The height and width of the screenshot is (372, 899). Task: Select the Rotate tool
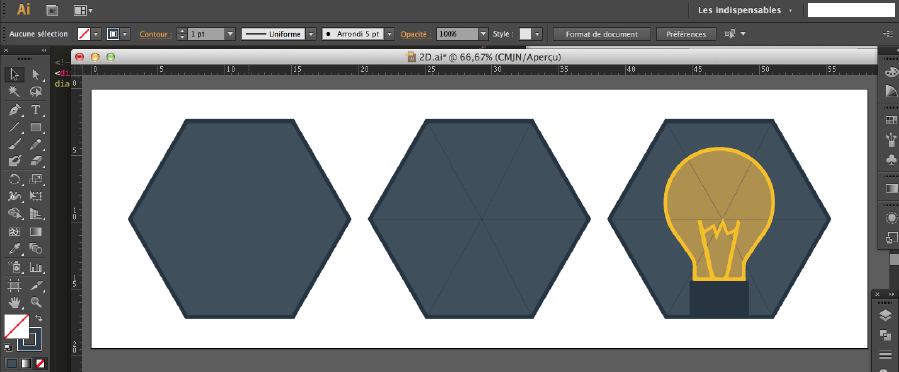coord(15,179)
